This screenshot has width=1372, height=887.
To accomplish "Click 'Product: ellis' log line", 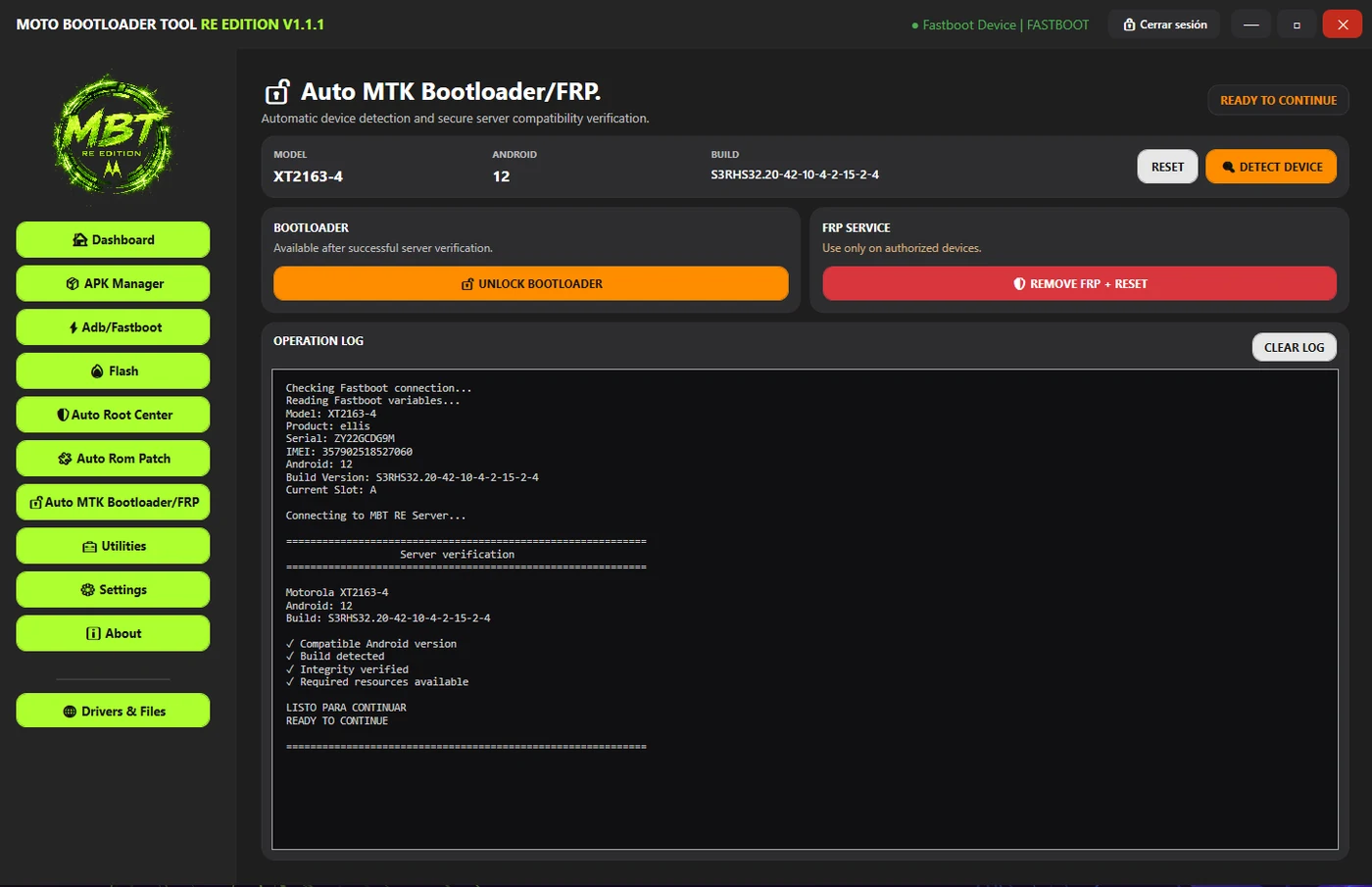I will (x=327, y=426).
